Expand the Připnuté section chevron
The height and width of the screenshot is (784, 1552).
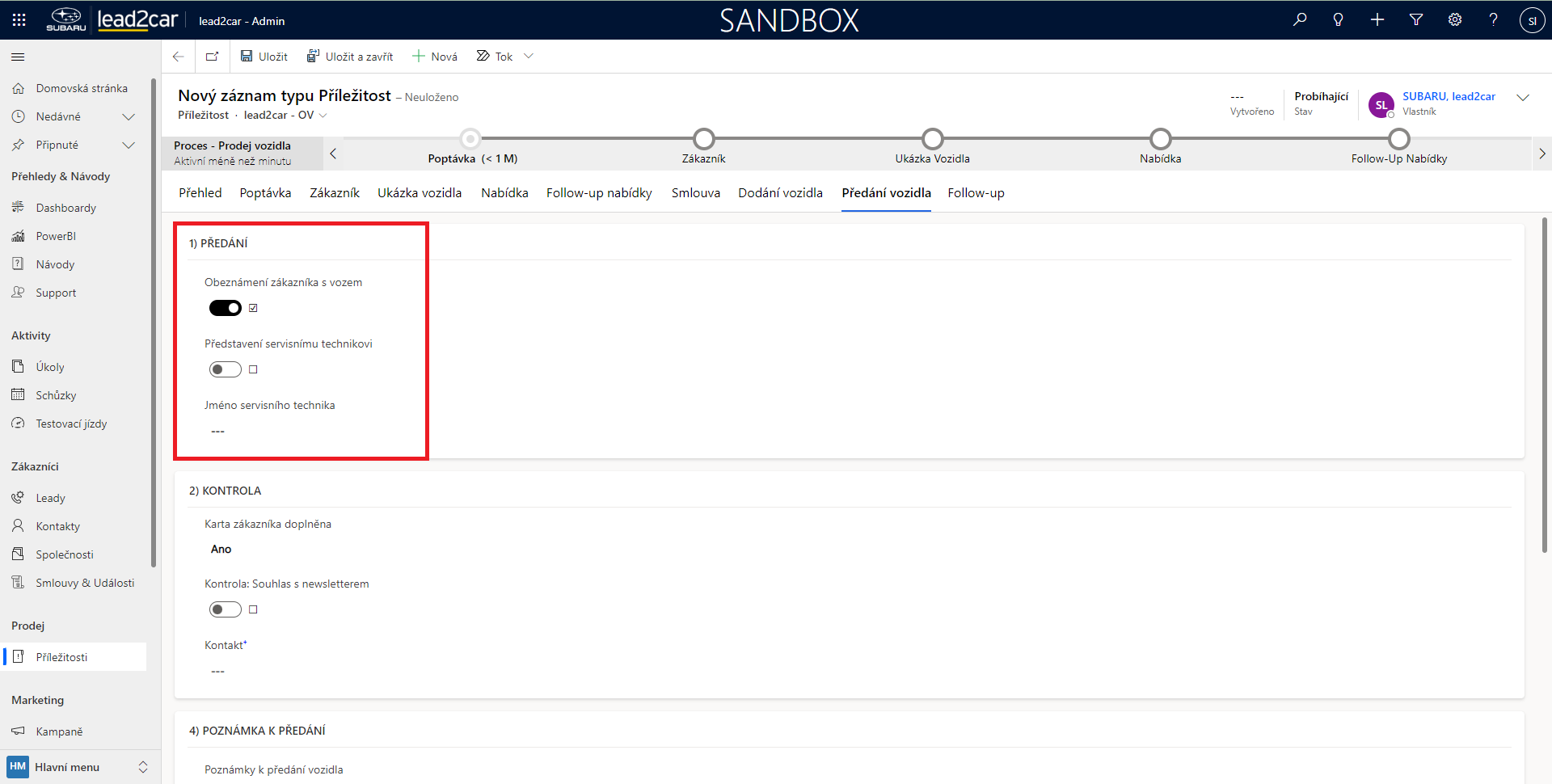click(x=128, y=145)
